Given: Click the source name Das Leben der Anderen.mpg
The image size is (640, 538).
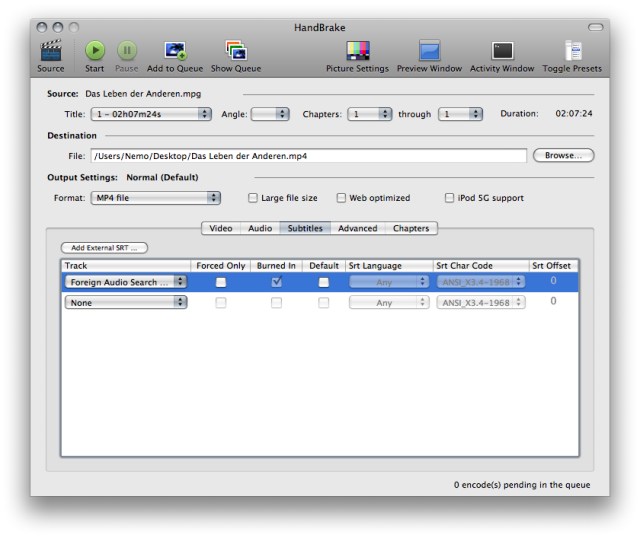Looking at the screenshot, I should [x=143, y=94].
